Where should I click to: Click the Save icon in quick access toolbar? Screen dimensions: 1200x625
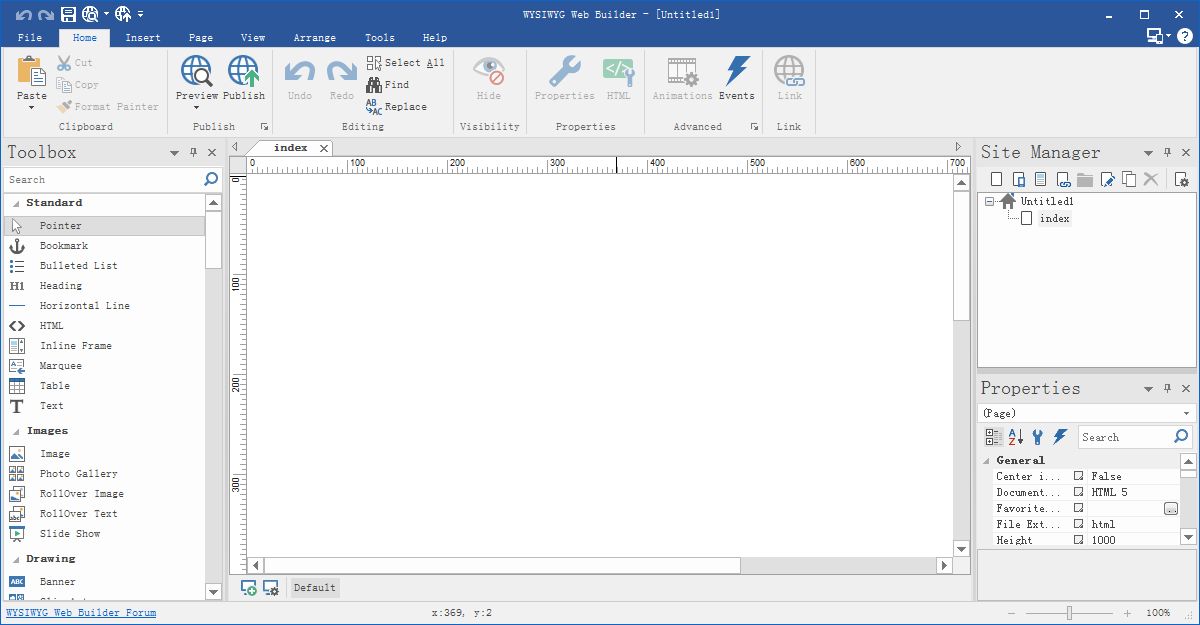(x=69, y=14)
